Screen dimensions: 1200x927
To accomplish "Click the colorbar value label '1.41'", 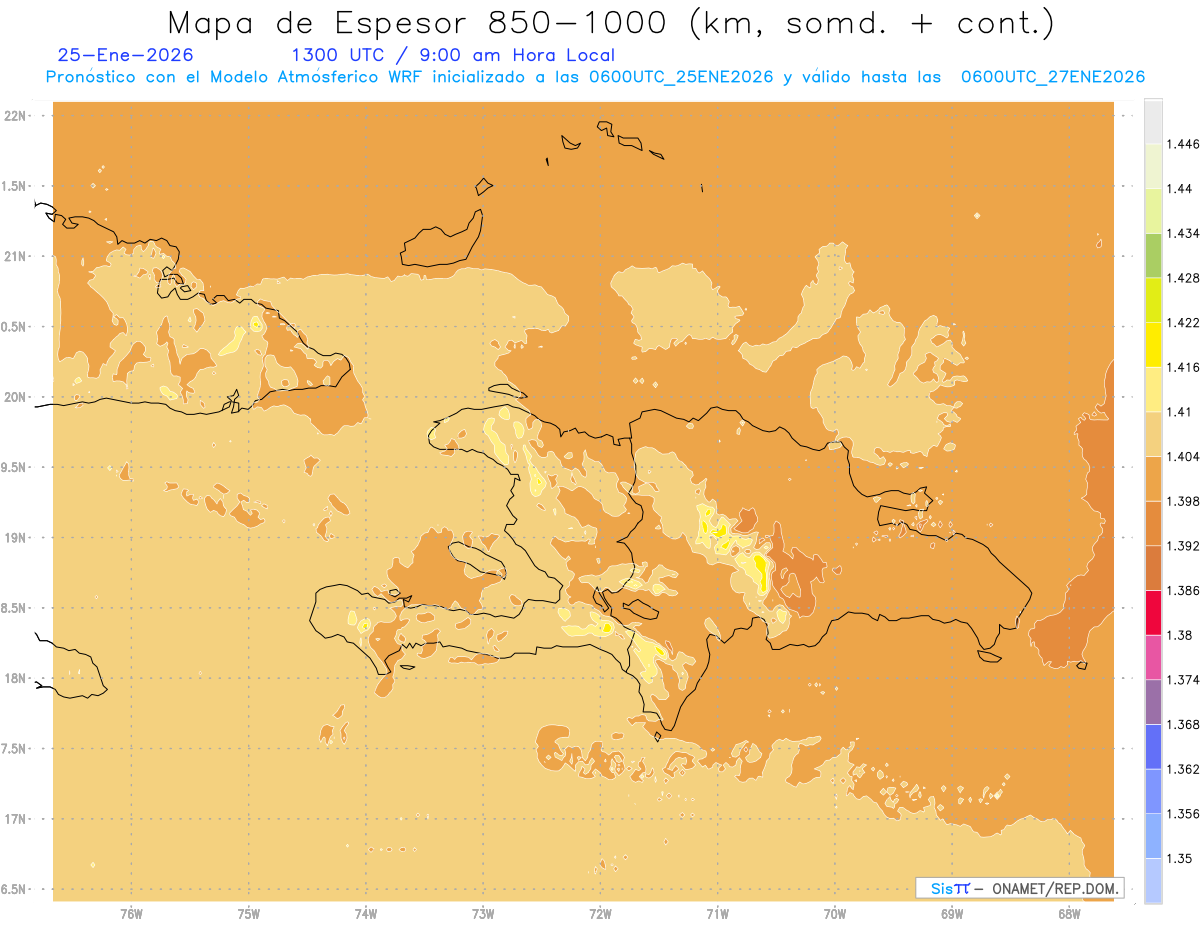I will [x=1180, y=411].
